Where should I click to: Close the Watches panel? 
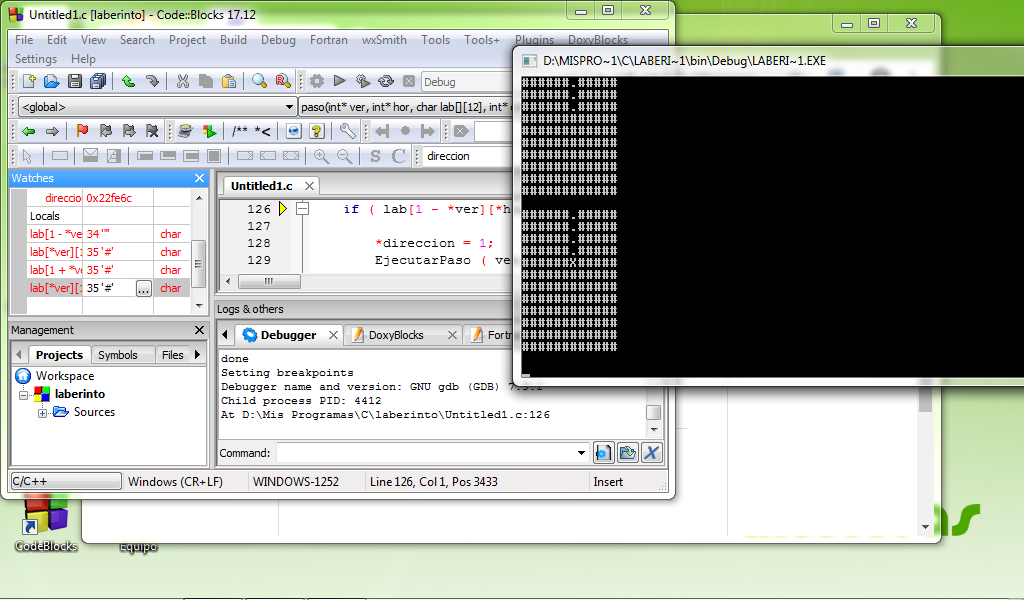point(199,178)
